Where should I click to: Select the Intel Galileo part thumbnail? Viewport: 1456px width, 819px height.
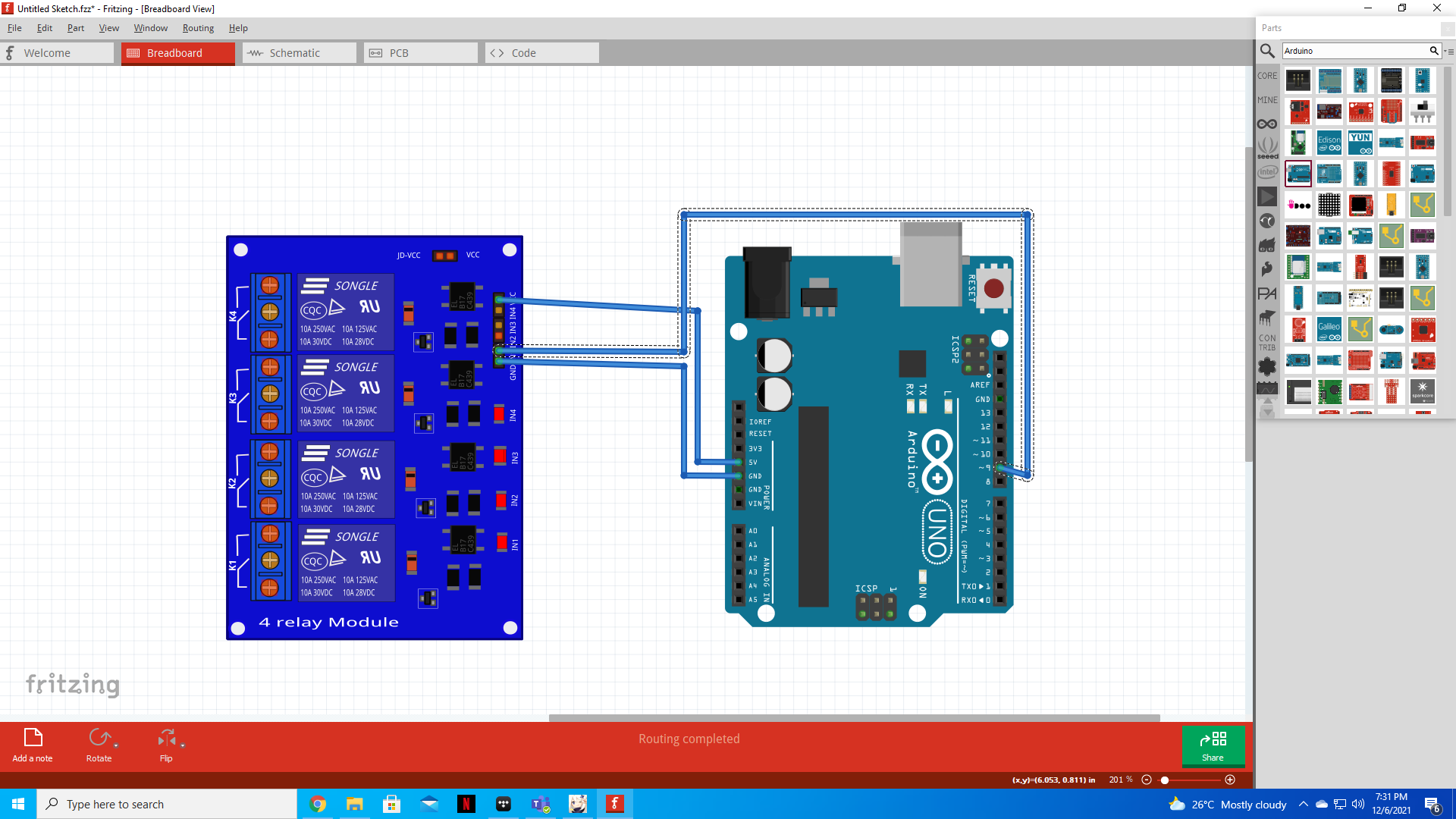[x=1329, y=329]
